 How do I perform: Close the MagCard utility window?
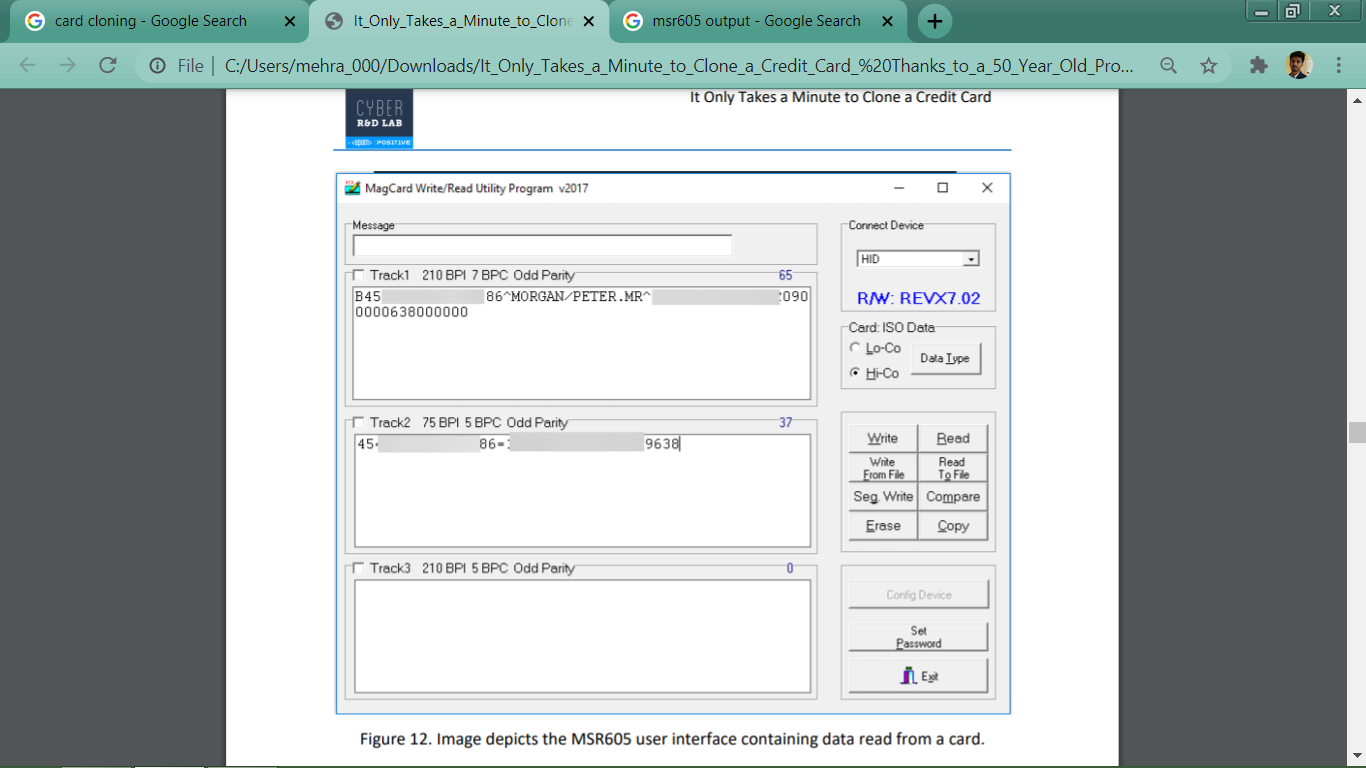pyautogui.click(x=987, y=188)
